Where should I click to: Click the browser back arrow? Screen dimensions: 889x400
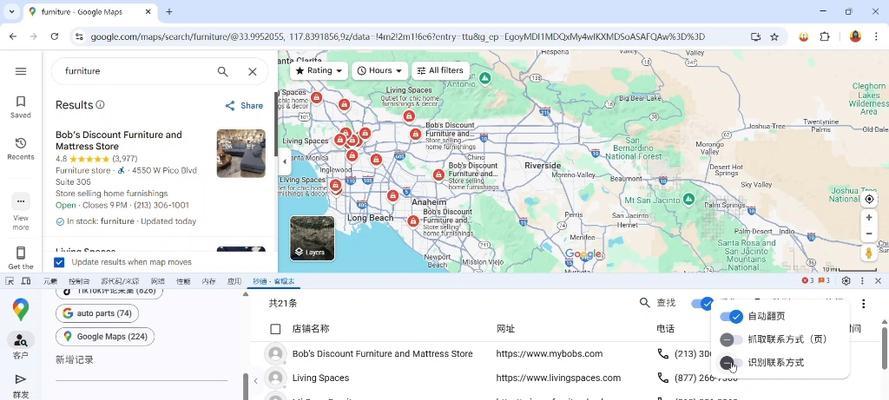pyautogui.click(x=13, y=36)
